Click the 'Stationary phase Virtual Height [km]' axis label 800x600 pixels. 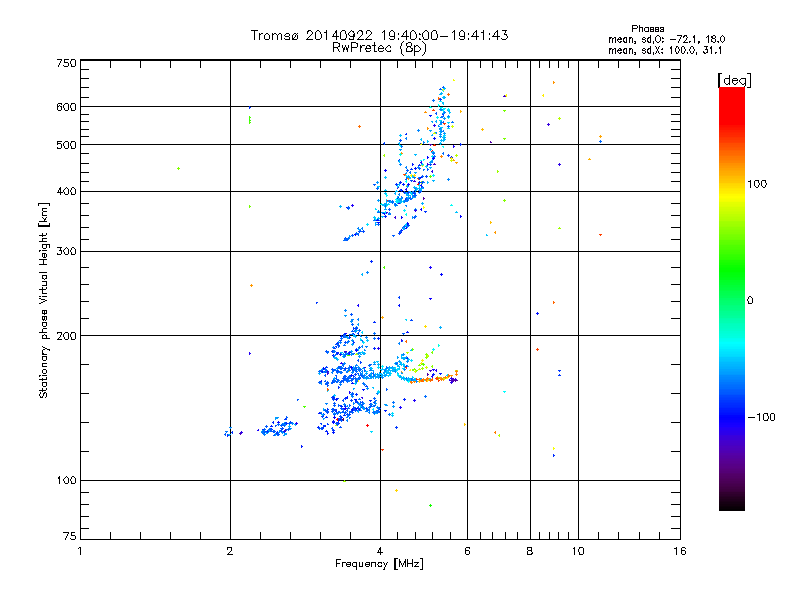pyautogui.click(x=44, y=300)
